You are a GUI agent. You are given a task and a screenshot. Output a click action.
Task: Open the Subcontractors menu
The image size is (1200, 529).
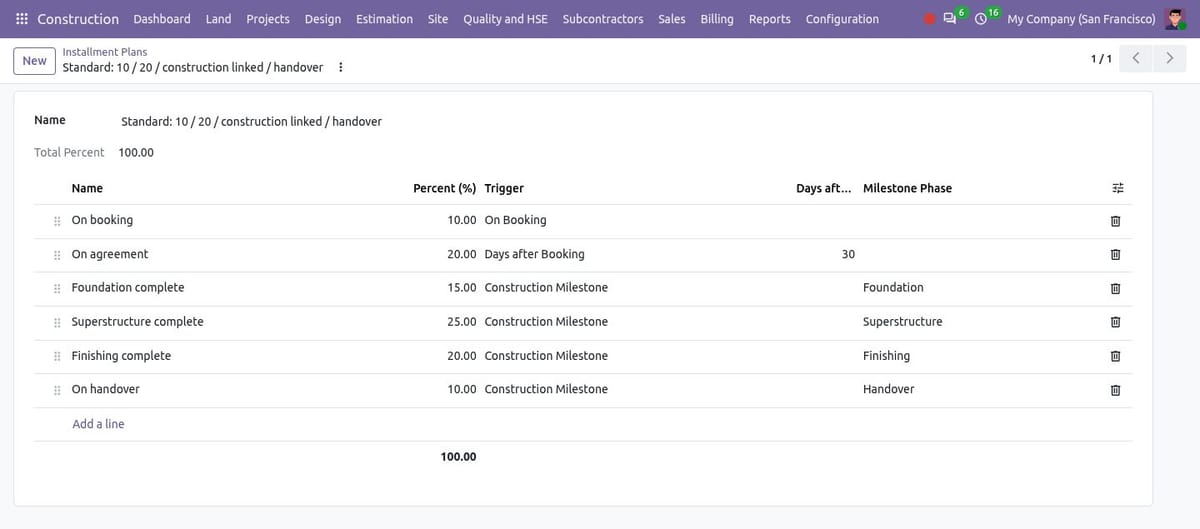pyautogui.click(x=603, y=19)
